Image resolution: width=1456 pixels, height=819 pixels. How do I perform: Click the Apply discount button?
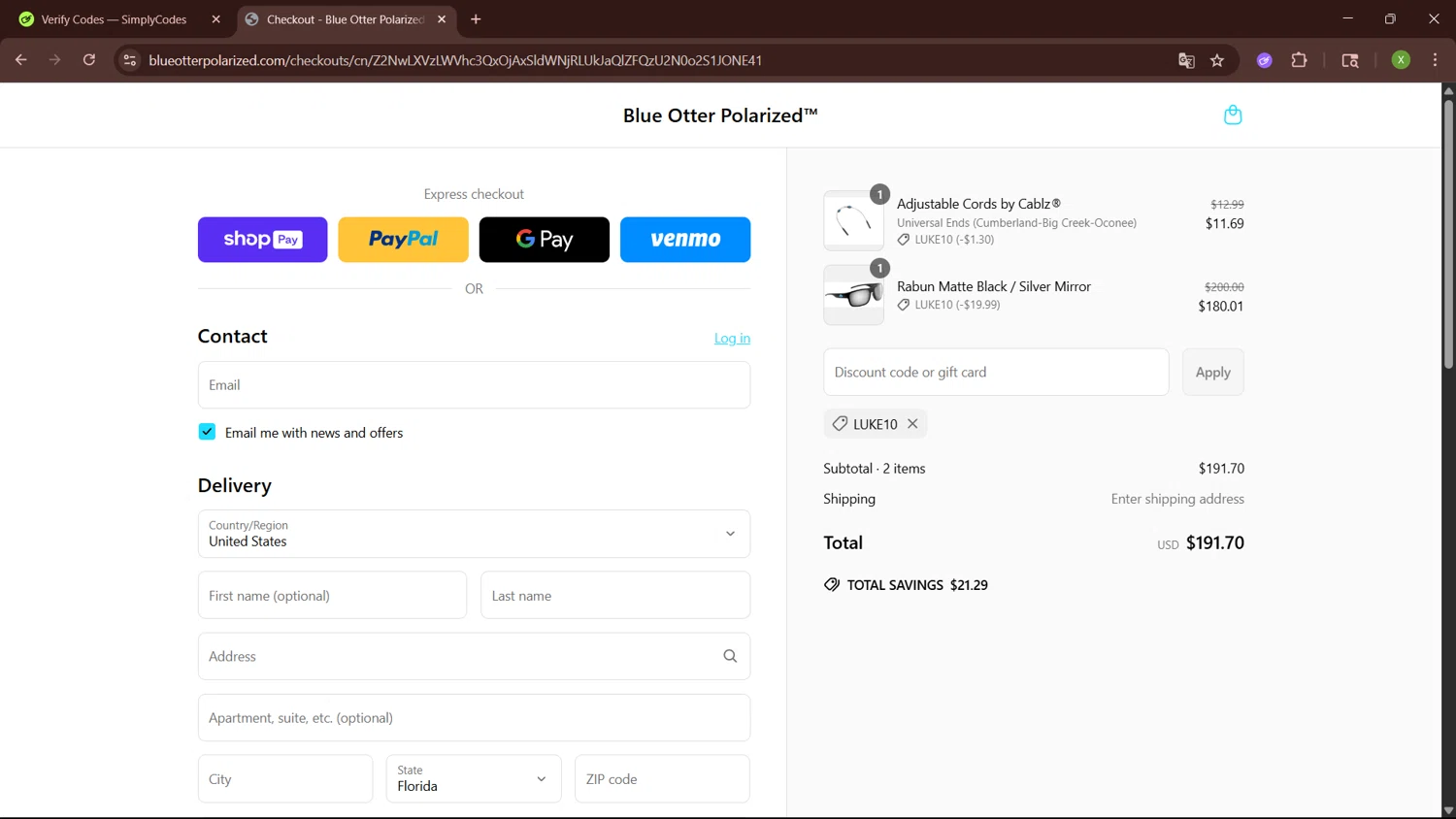[1212, 373]
